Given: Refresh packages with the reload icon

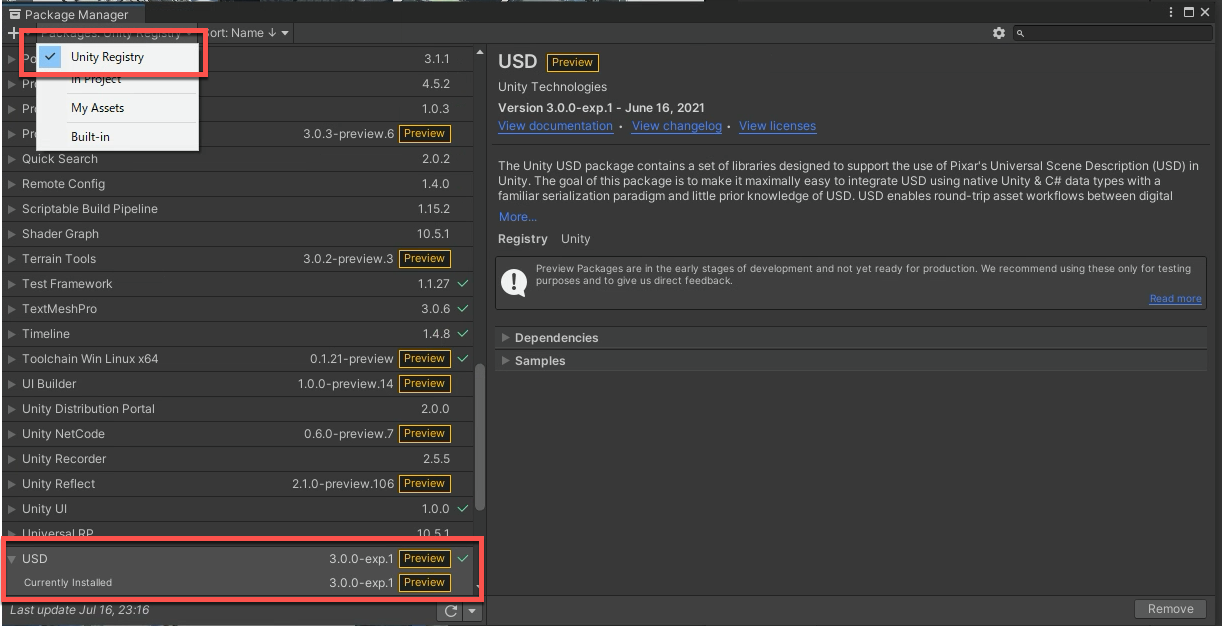Looking at the screenshot, I should click(x=449, y=611).
